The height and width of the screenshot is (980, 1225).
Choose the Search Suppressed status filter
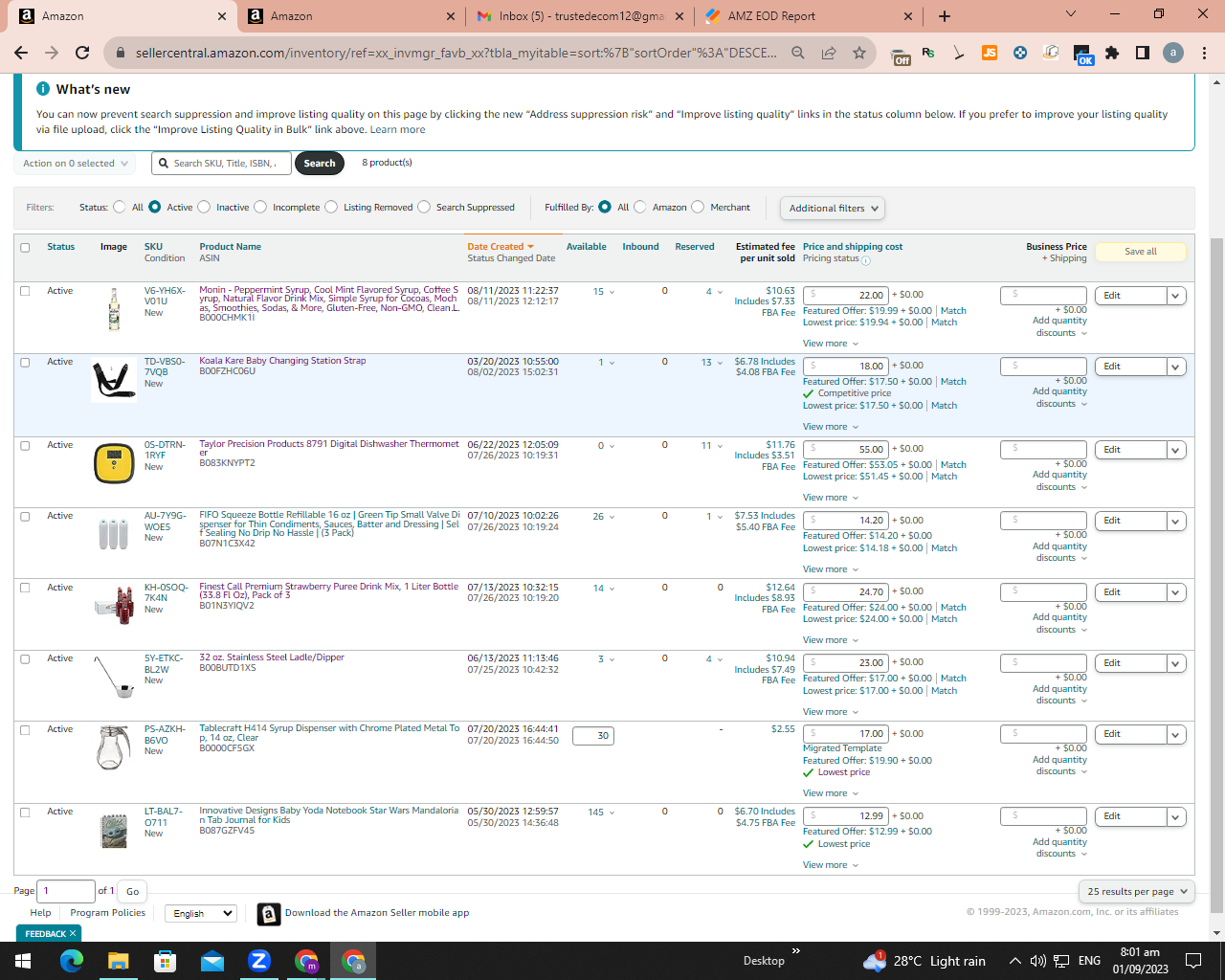click(x=424, y=207)
